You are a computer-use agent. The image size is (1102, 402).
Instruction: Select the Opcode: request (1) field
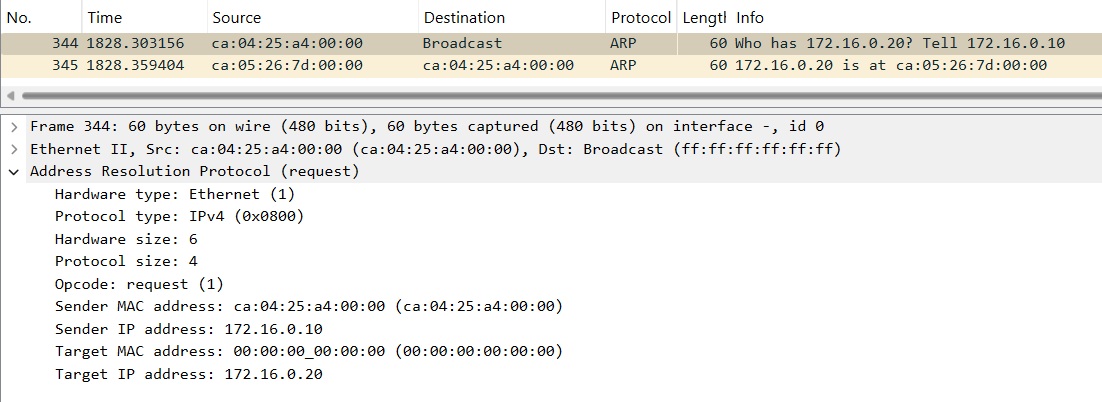click(x=139, y=285)
